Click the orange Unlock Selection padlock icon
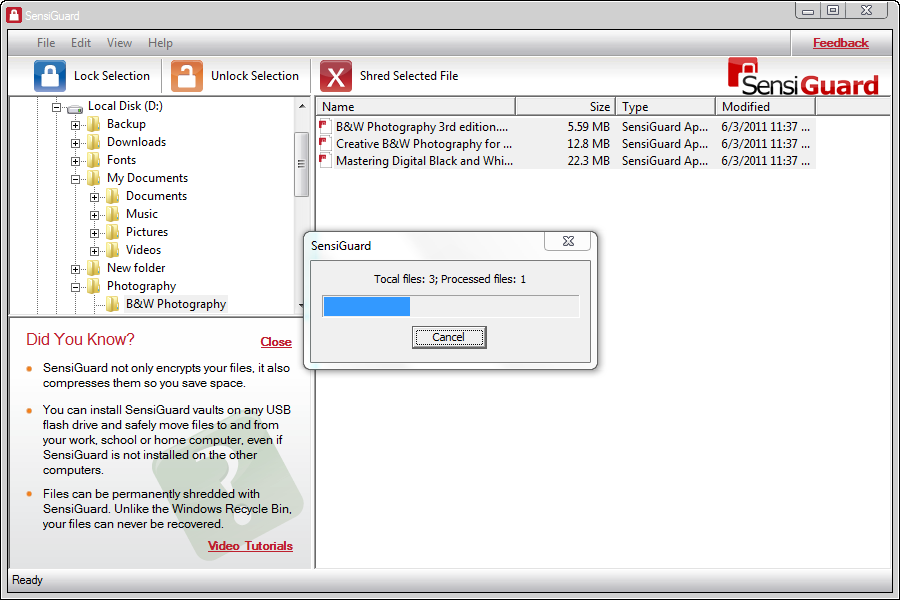900x600 pixels. coord(187,76)
